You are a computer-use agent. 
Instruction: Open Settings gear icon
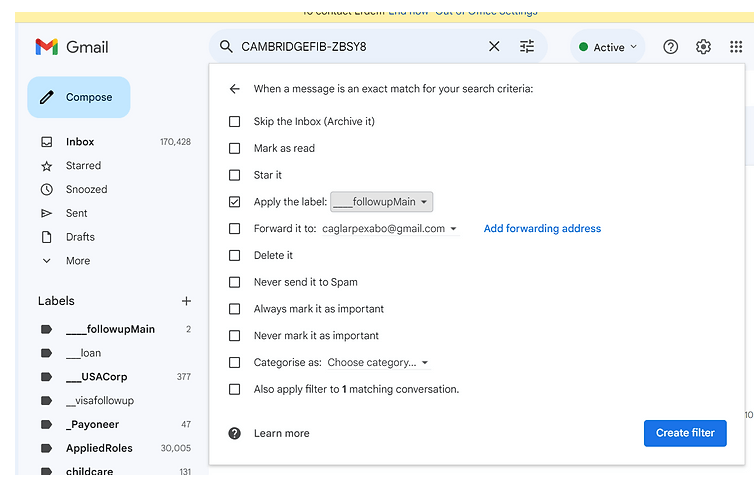[x=703, y=47]
